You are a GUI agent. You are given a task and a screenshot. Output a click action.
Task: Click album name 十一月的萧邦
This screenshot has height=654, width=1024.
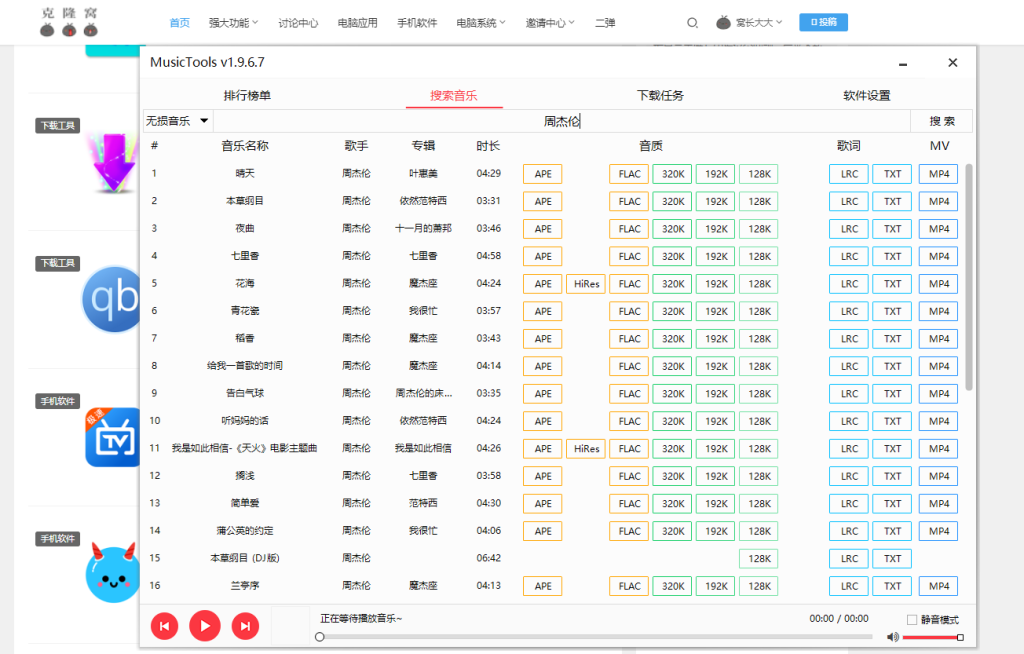(423, 229)
